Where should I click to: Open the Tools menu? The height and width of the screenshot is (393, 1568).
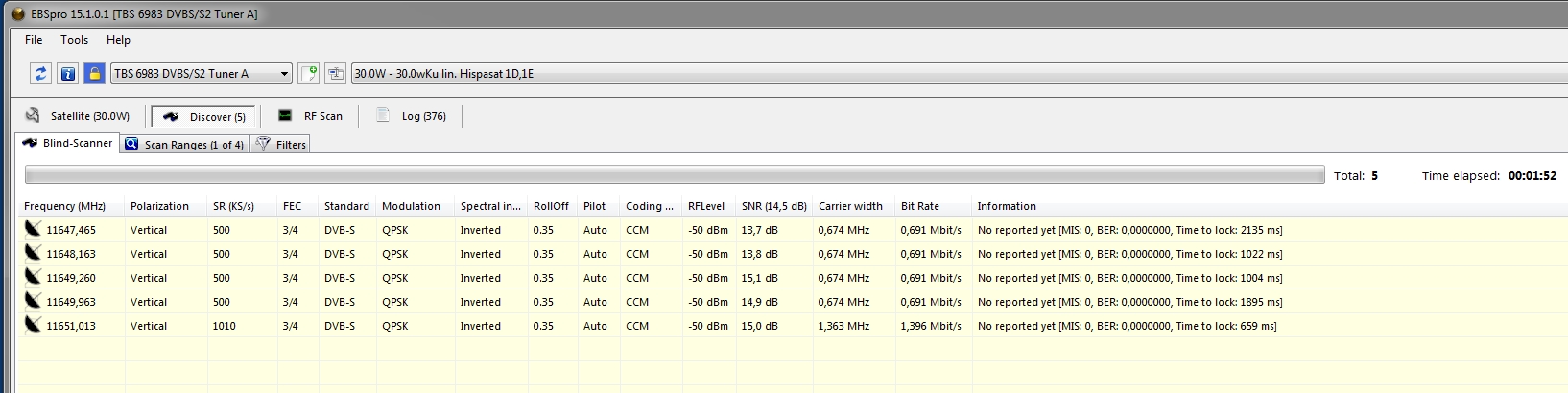(x=74, y=40)
